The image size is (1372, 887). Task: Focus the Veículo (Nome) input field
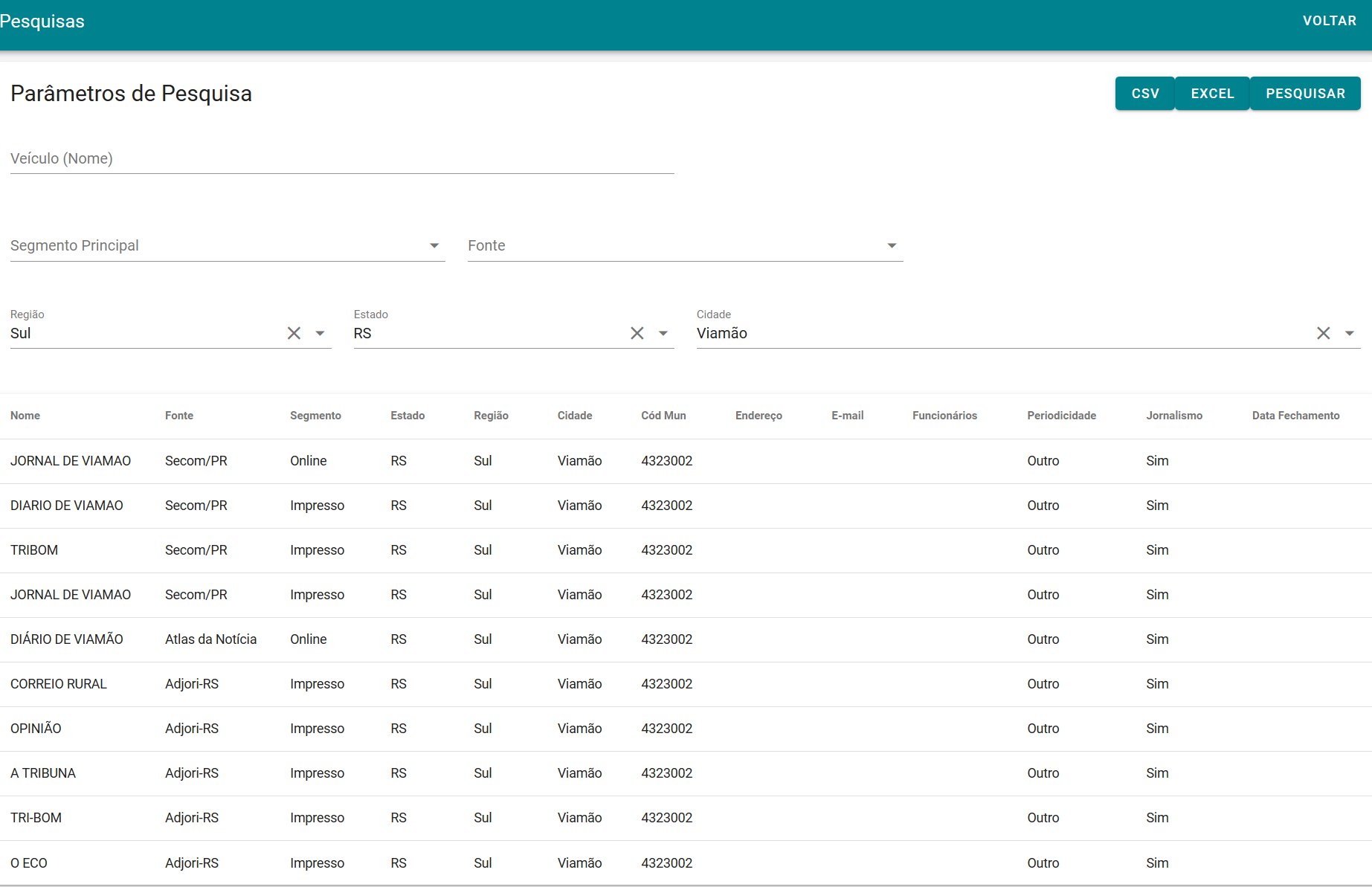[x=342, y=159]
